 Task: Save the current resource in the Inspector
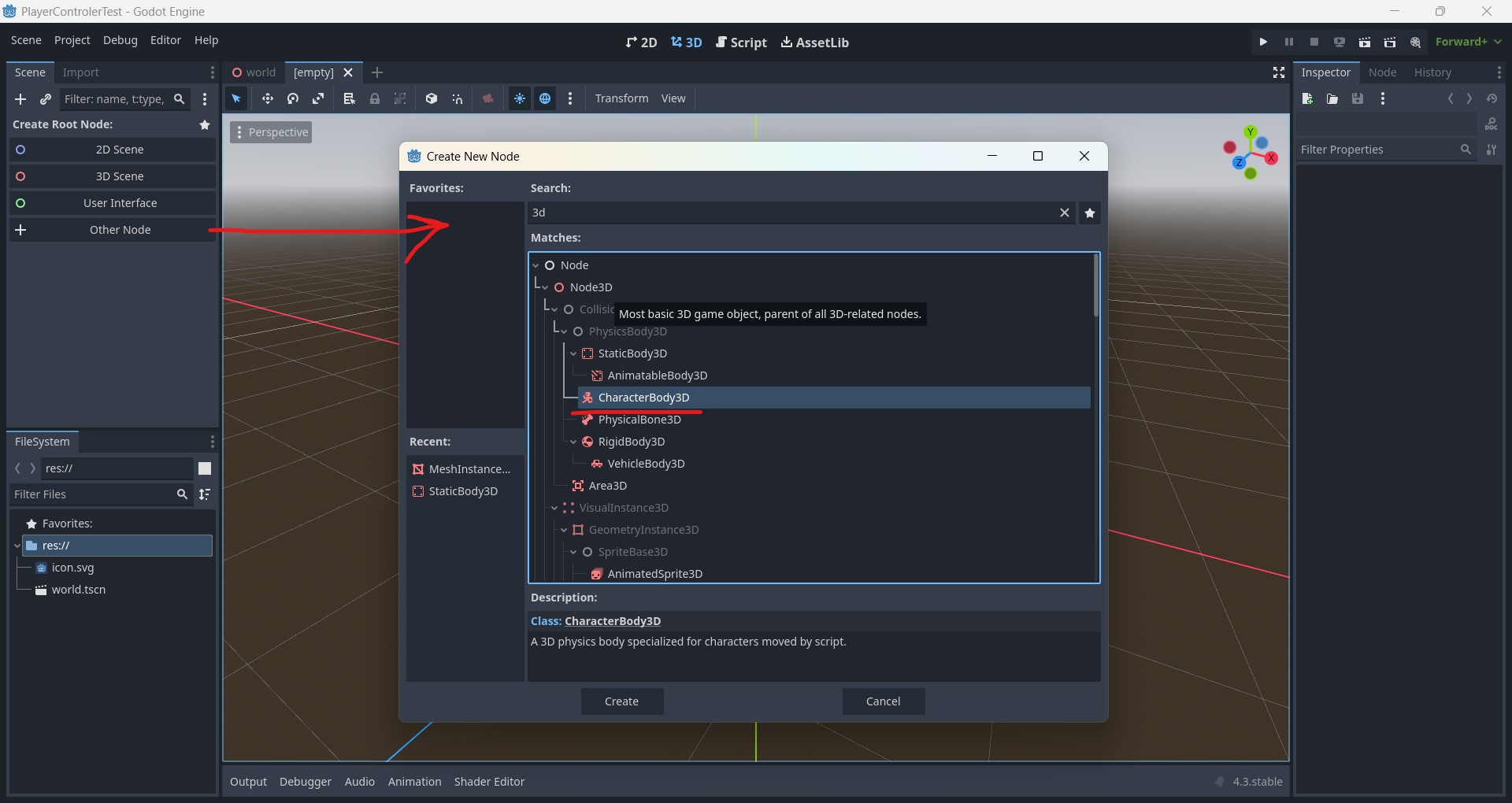tap(1358, 98)
